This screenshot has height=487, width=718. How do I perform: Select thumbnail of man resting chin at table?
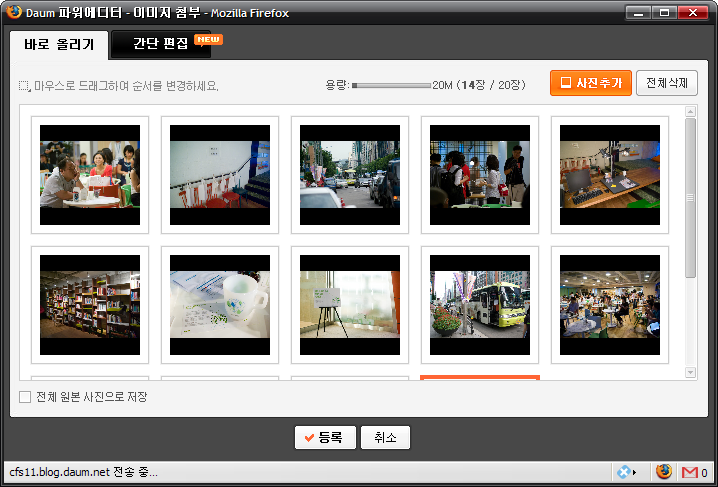point(90,175)
